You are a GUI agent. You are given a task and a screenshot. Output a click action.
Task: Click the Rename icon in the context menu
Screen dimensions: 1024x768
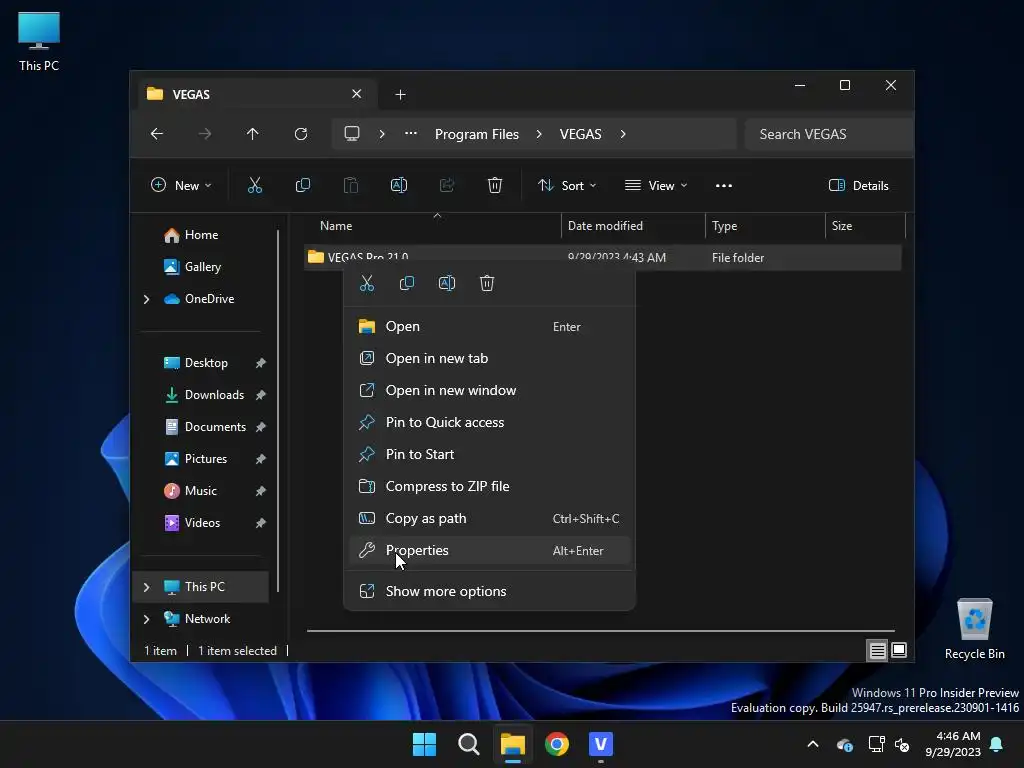447,283
